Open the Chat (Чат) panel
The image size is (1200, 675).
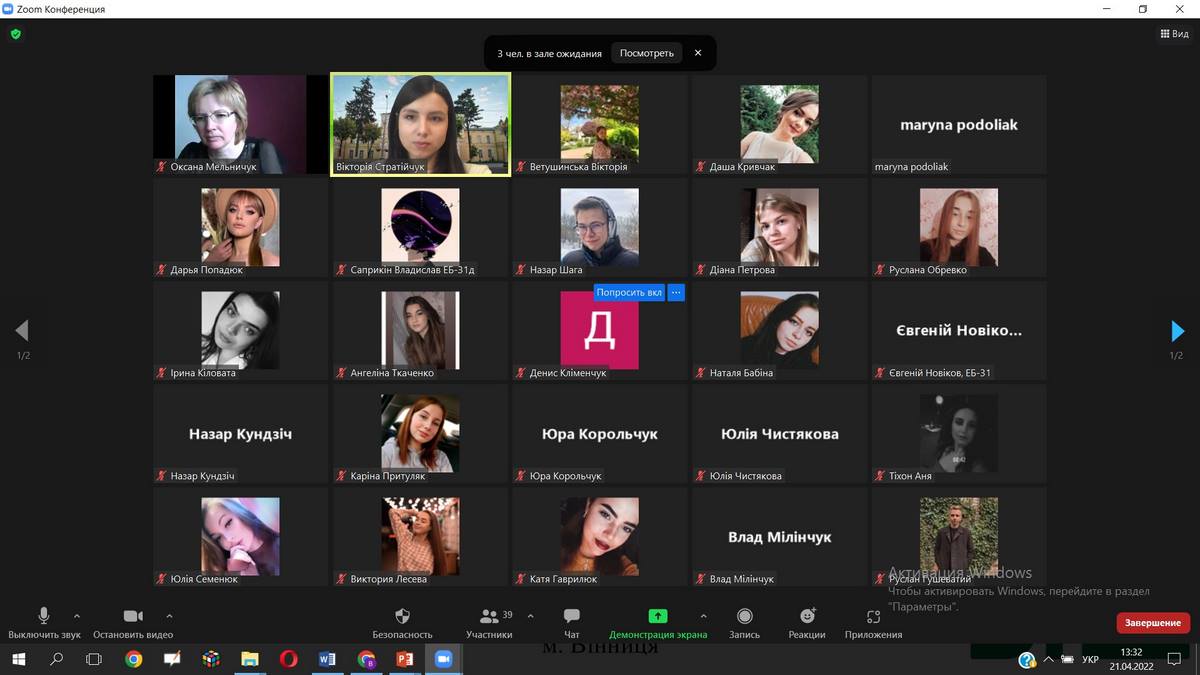point(571,617)
